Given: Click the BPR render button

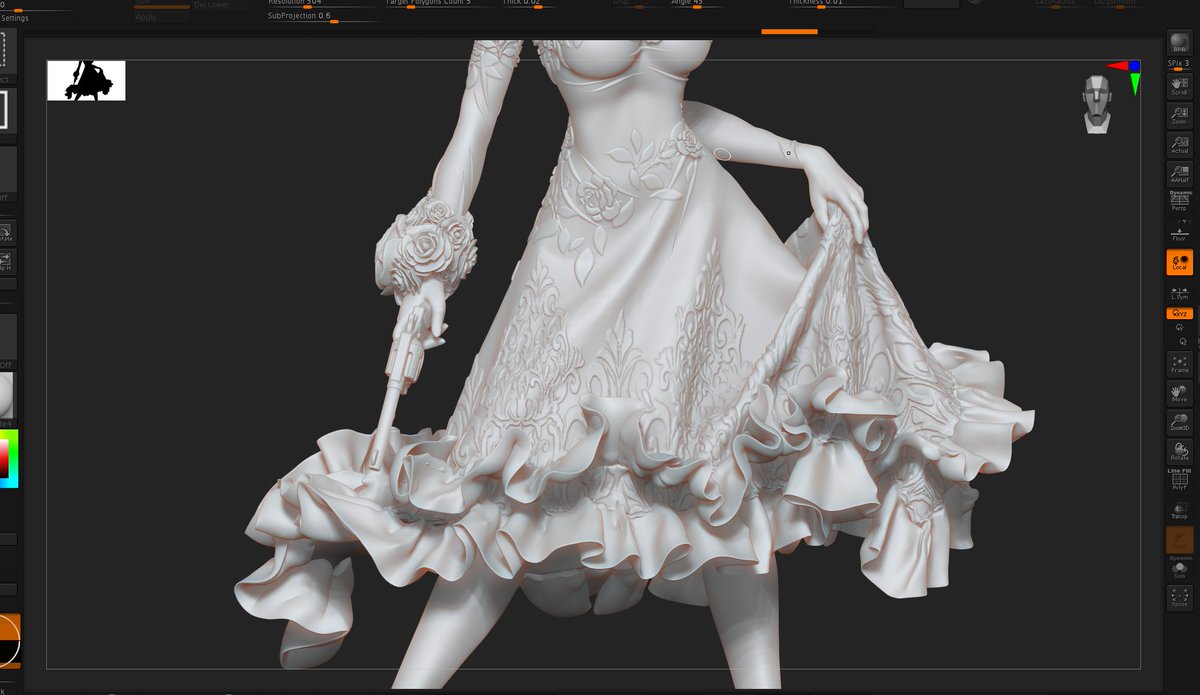Looking at the screenshot, I should pos(1179,43).
